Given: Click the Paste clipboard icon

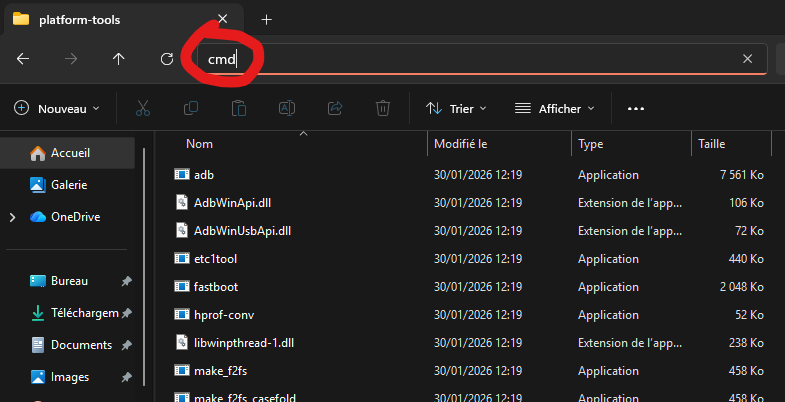Looking at the screenshot, I should tap(238, 108).
